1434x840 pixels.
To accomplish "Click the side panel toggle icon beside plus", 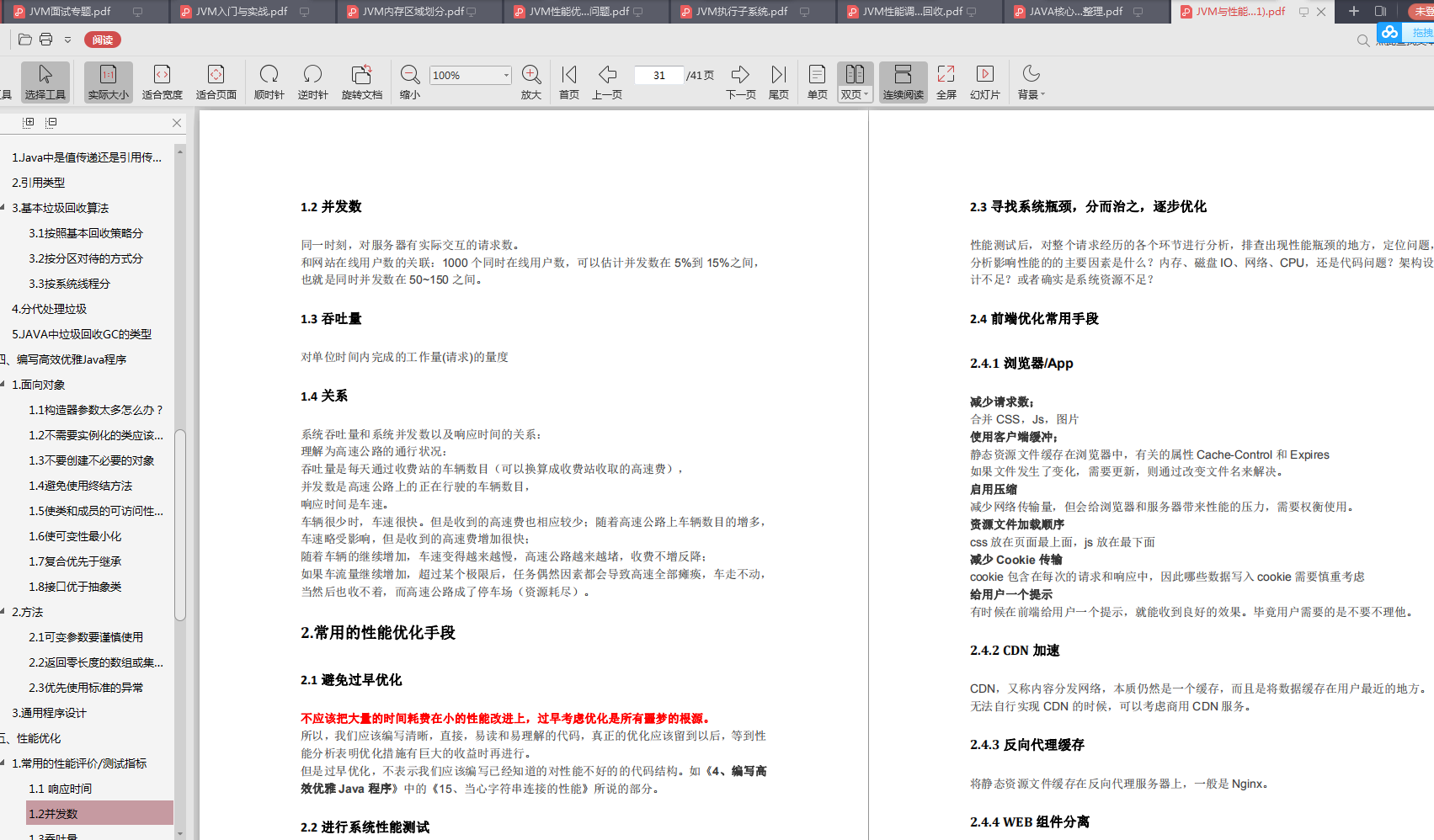I will coord(1380,11).
